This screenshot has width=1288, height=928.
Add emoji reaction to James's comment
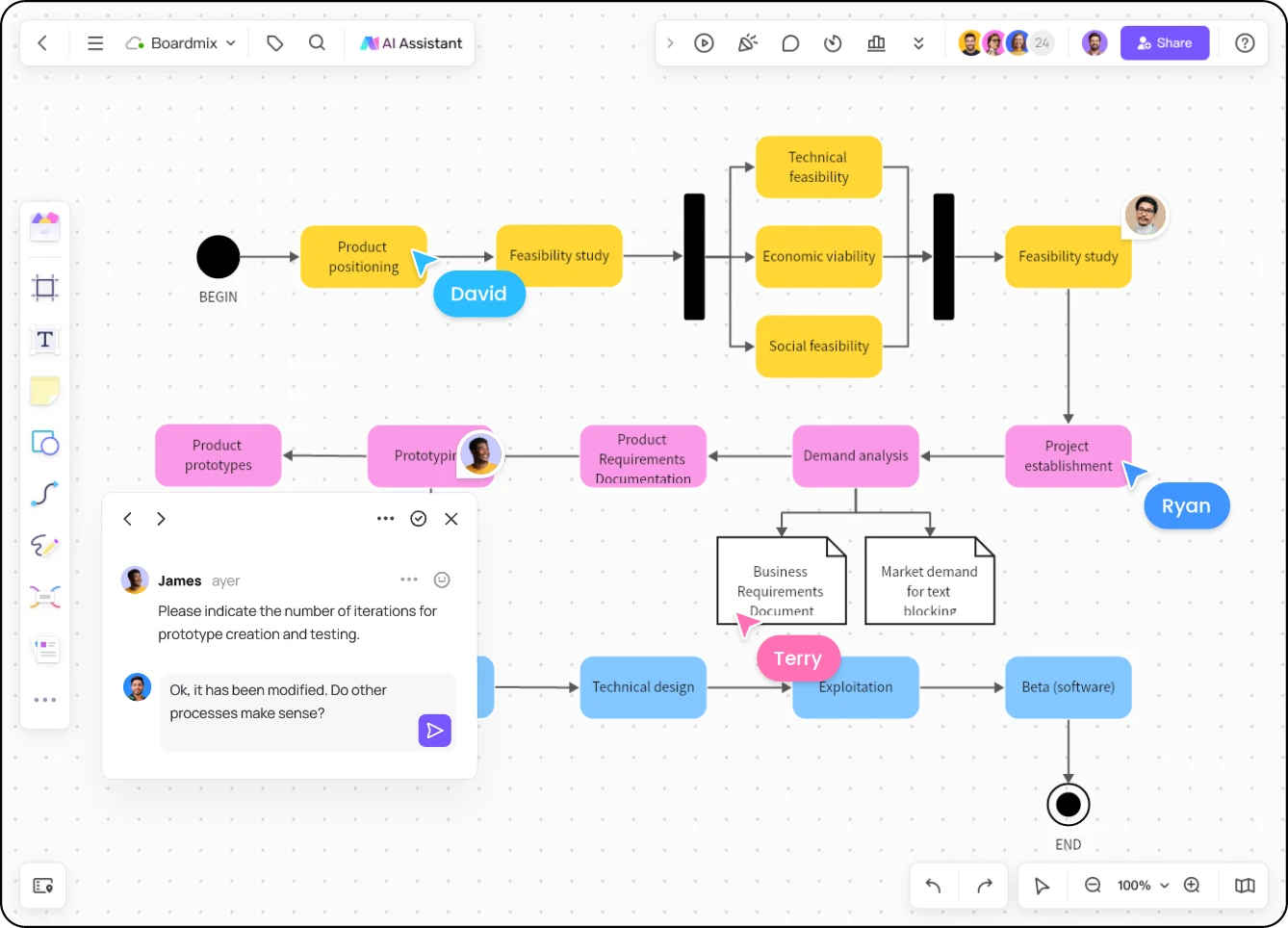442,580
